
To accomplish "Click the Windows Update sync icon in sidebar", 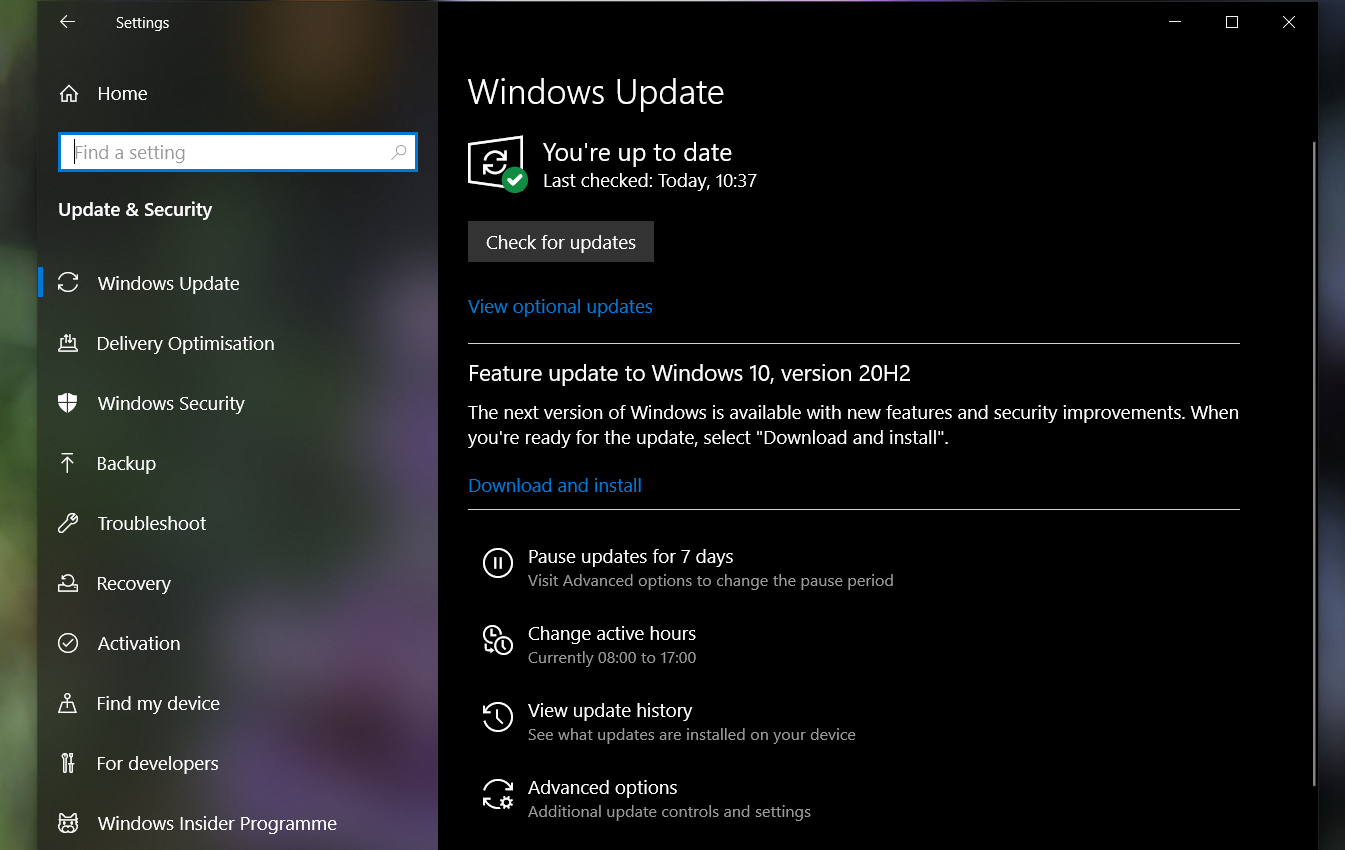I will [68, 283].
